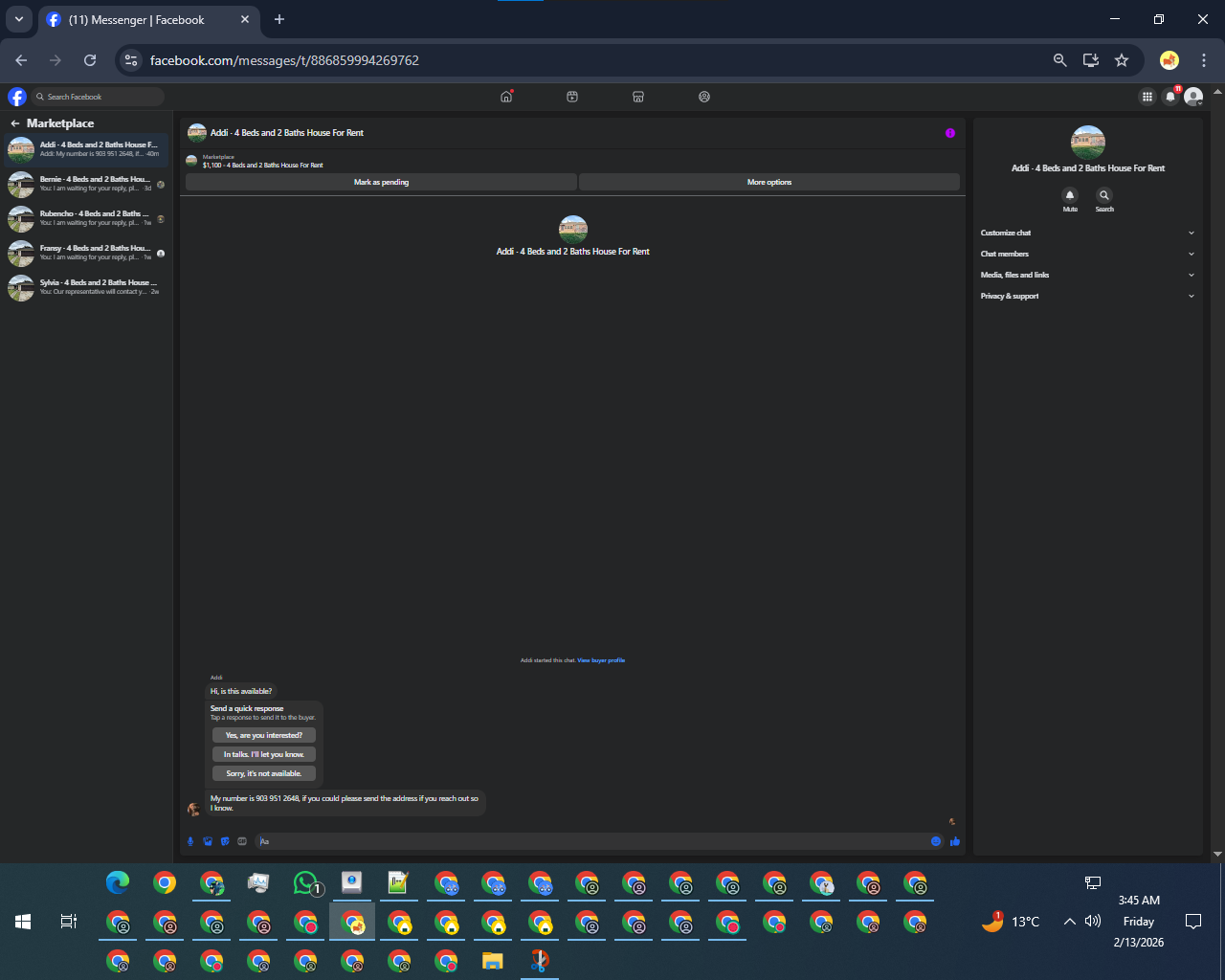Expand the Chat members section
The width and height of the screenshot is (1225, 980).
point(1087,254)
